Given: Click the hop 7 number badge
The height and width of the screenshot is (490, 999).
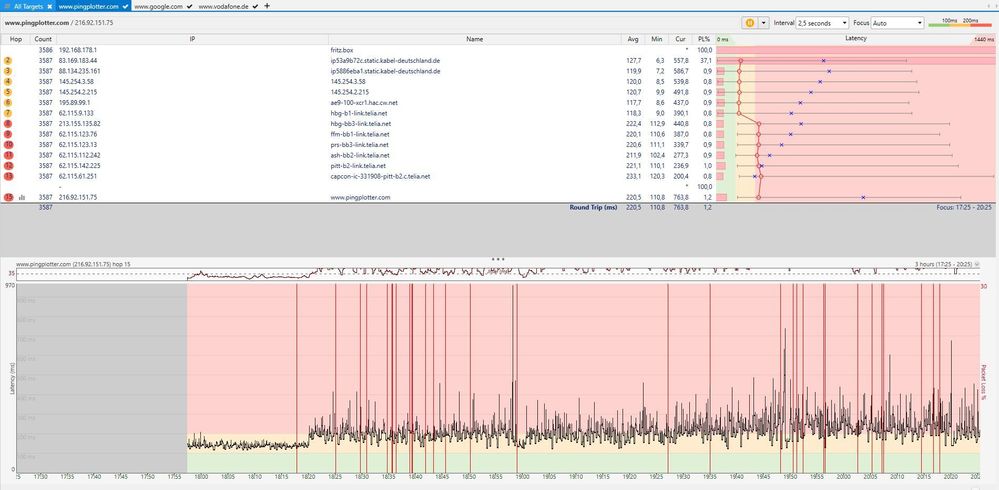Looking at the screenshot, I should tap(8, 113).
